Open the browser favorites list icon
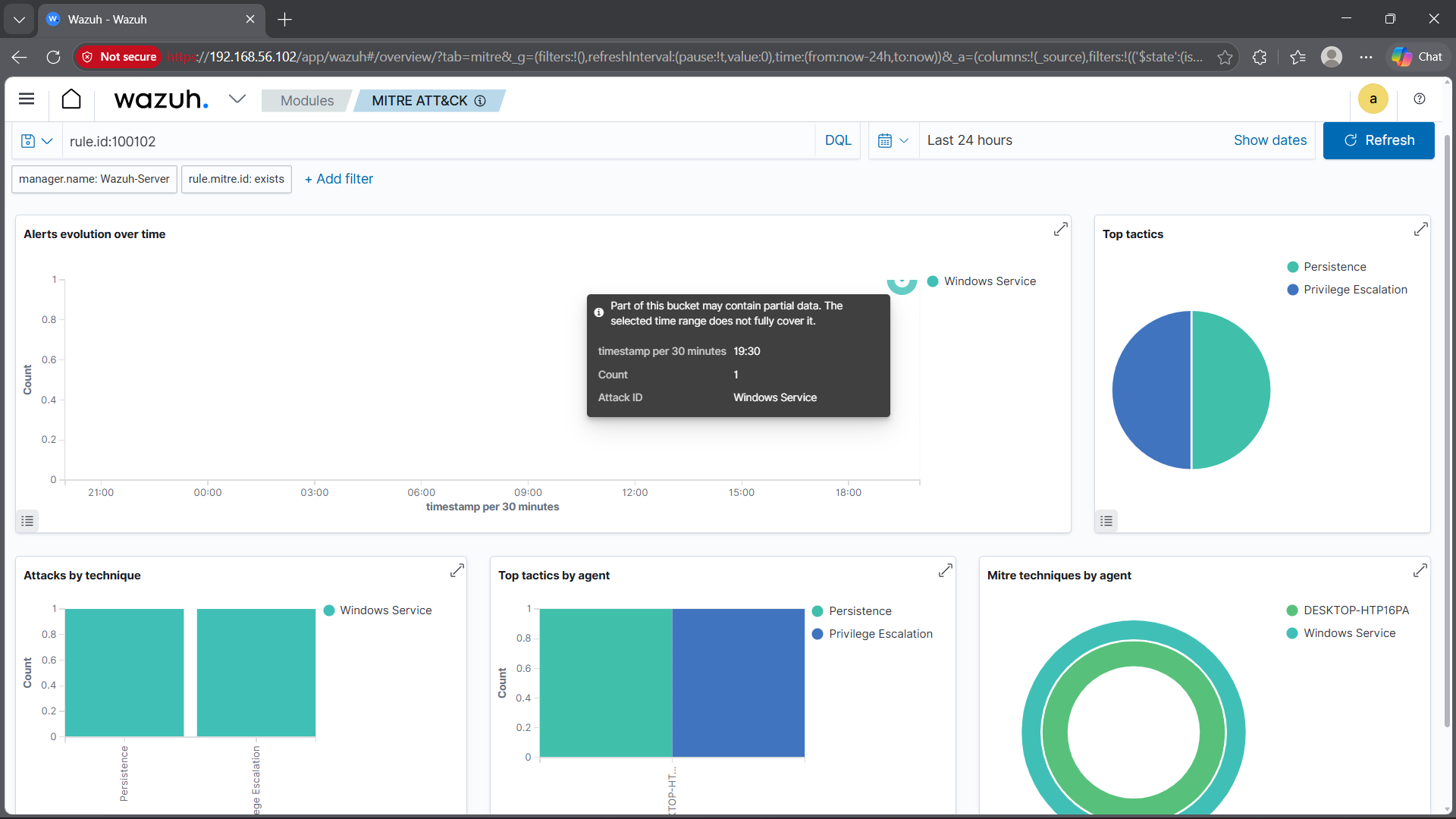 [x=1298, y=57]
